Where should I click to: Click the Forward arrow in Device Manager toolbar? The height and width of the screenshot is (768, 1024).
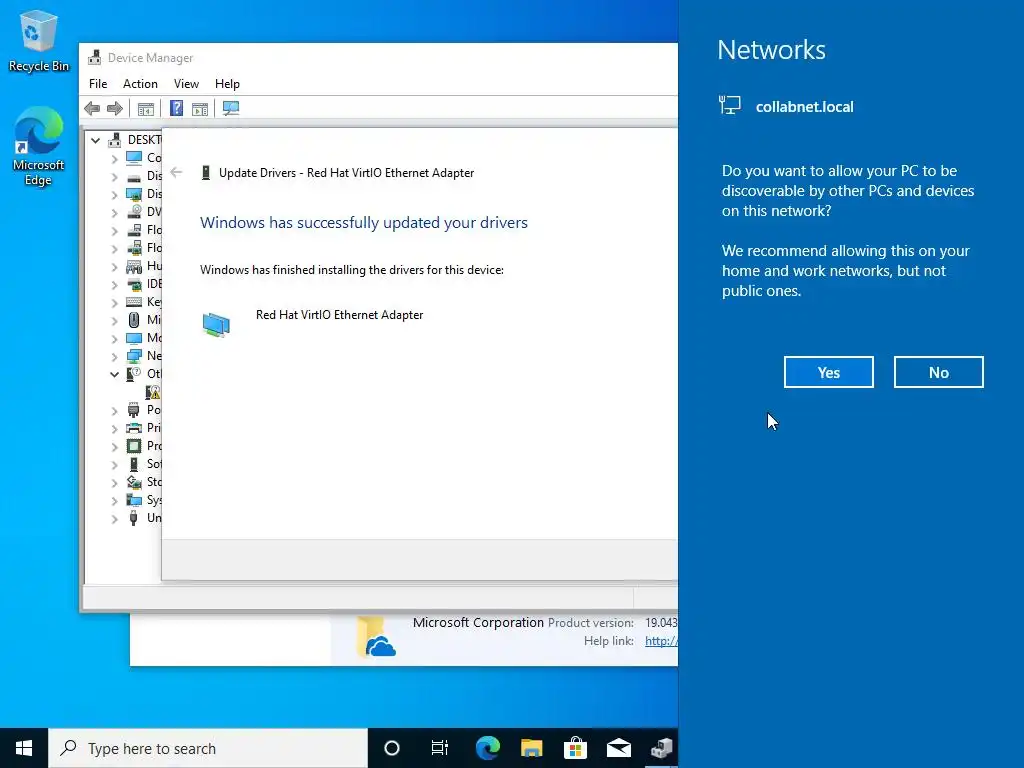(115, 108)
